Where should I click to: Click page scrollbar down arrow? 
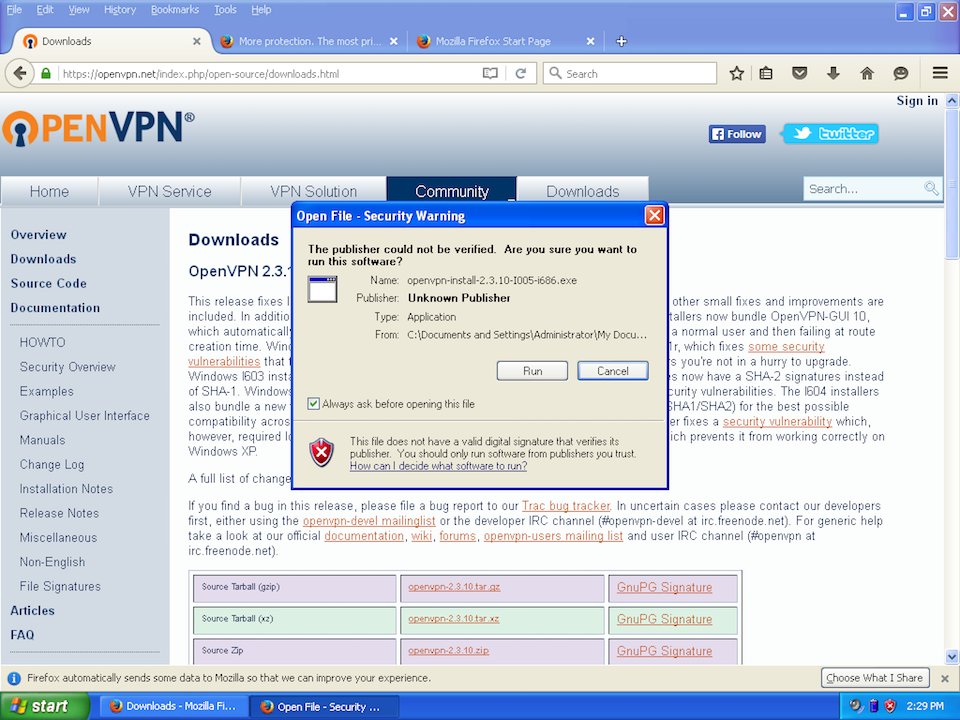[x=952, y=658]
